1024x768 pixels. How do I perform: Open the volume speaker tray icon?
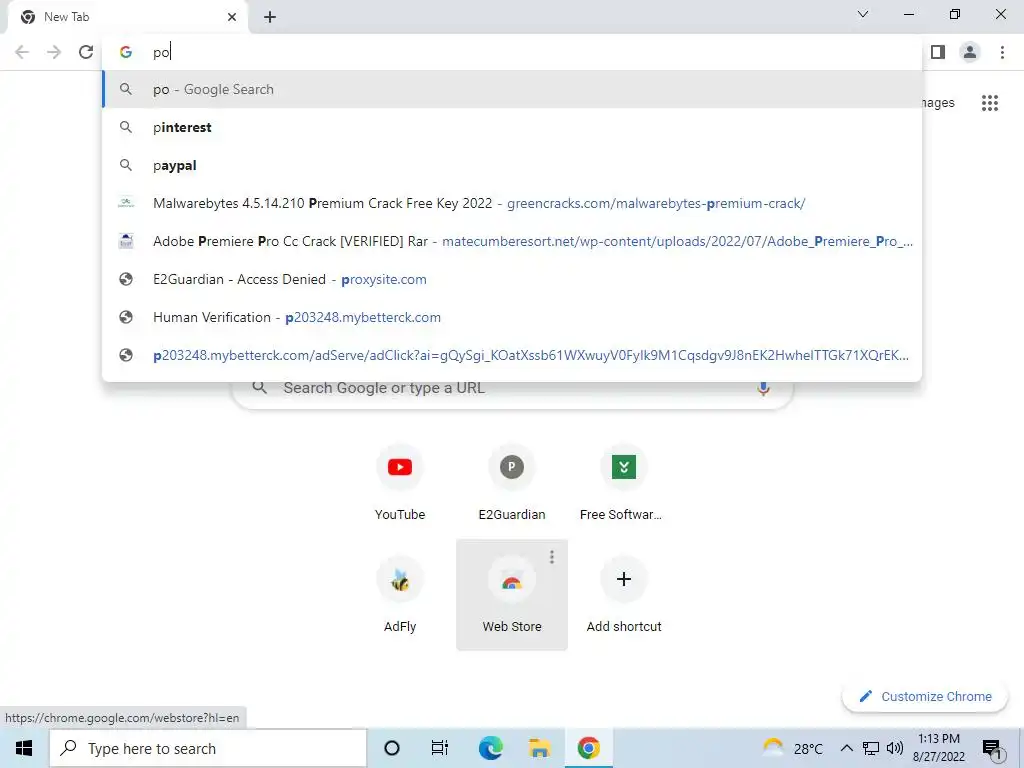click(895, 748)
